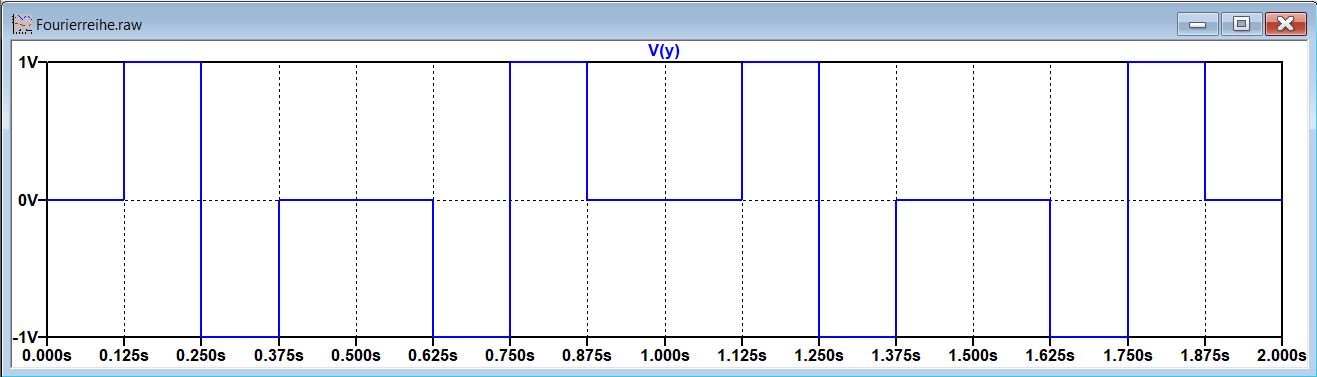Viewport: 1317px width, 377px height.
Task: Click the 1.875s time axis label
Action: [x=1205, y=356]
